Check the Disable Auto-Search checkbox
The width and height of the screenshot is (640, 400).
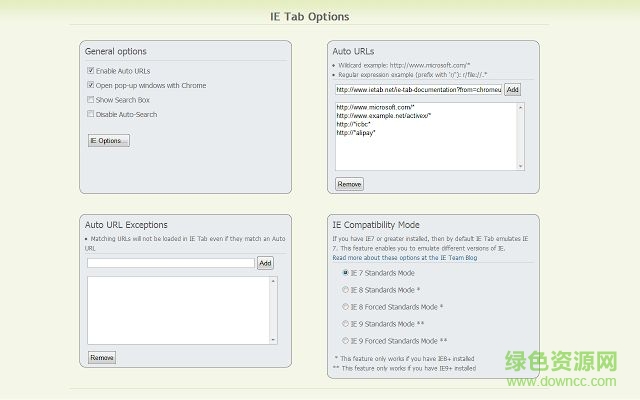(91, 114)
